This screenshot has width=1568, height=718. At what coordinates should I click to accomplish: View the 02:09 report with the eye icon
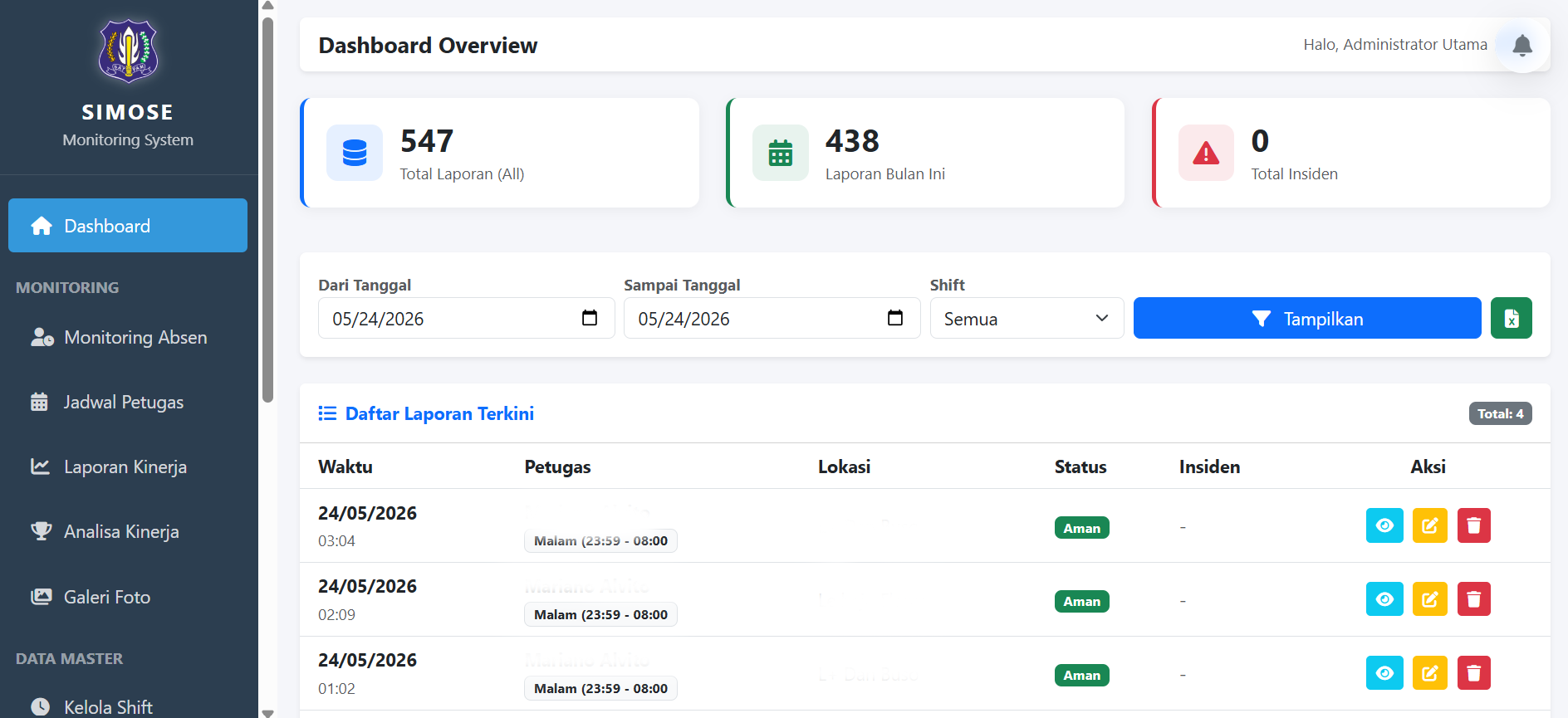(x=1384, y=599)
